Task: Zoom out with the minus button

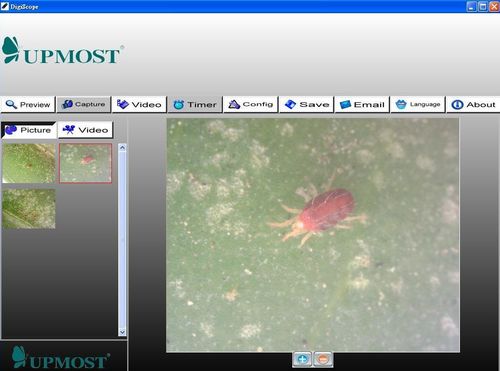Action: point(323,359)
